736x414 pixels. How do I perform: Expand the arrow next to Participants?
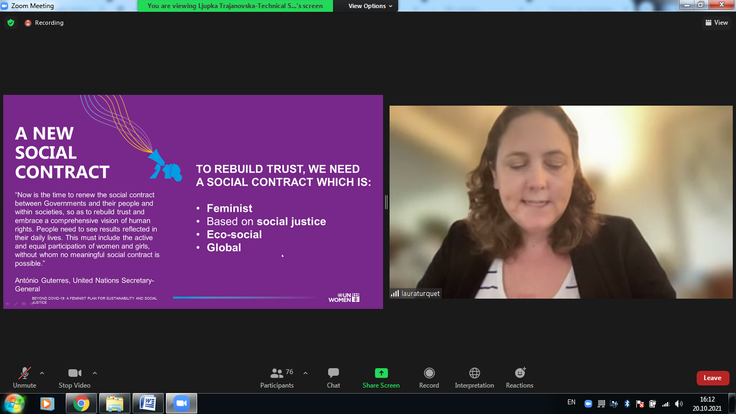[x=305, y=372]
